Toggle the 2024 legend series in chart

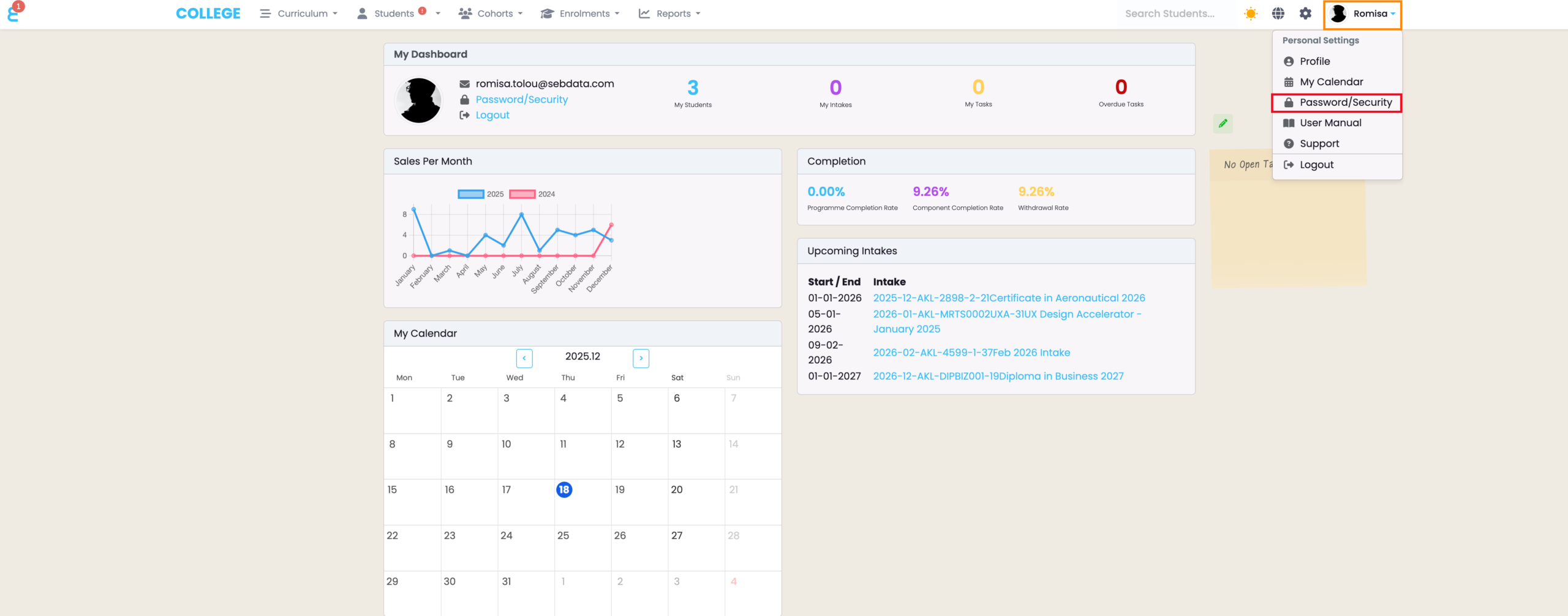(532, 194)
